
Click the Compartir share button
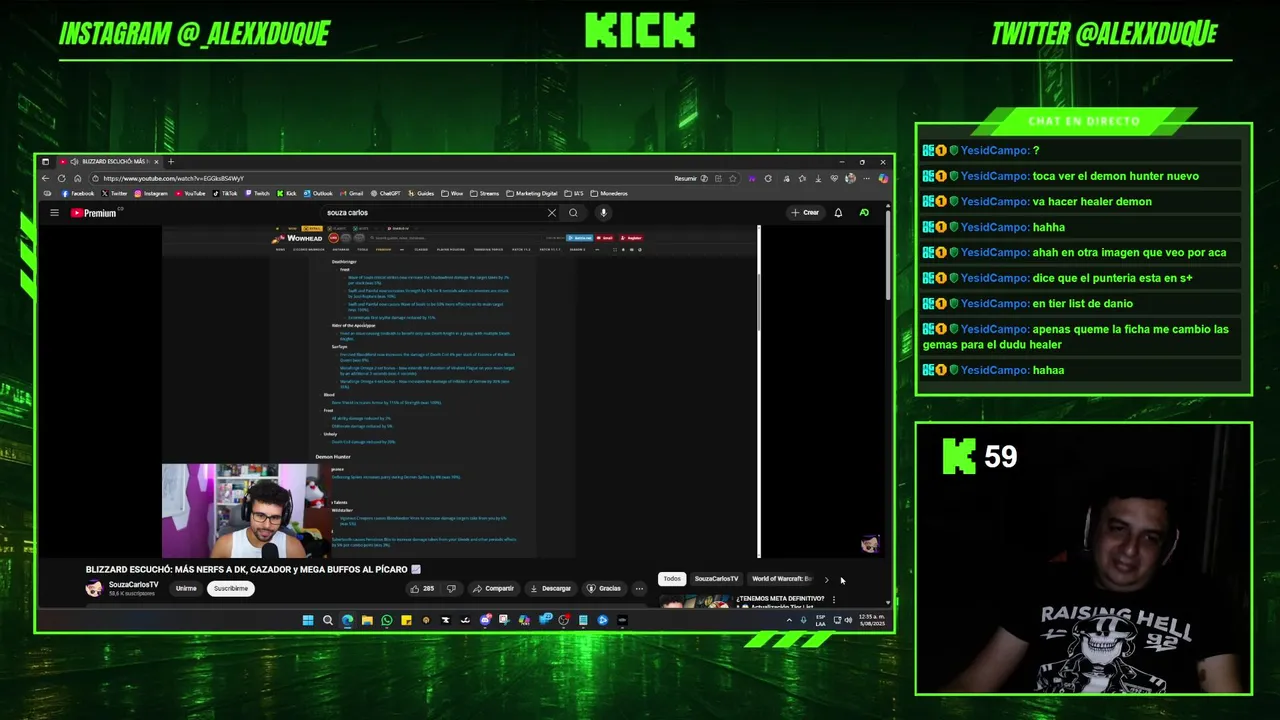pyautogui.click(x=493, y=588)
